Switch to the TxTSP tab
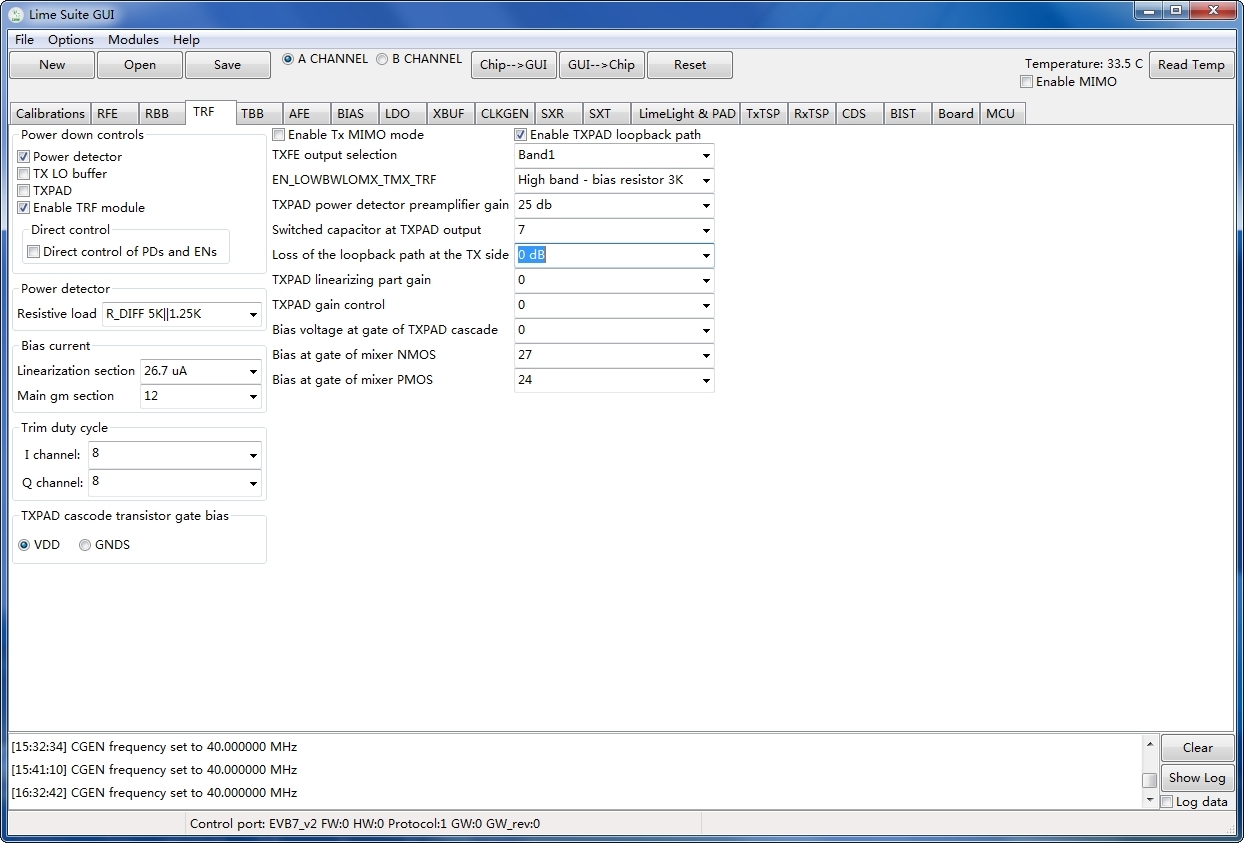Screen dimensions: 1244x843 [x=763, y=114]
